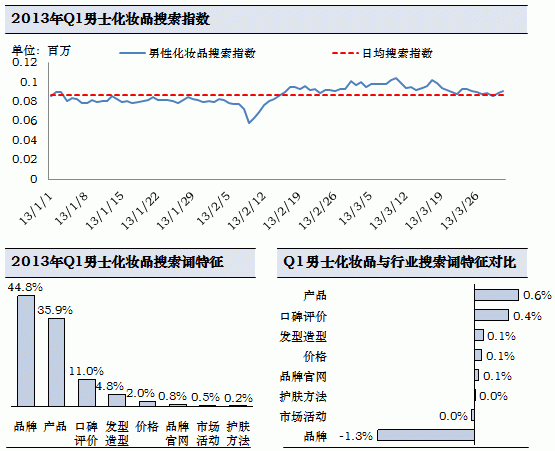Click the 13/3/26 date axis label
The image size is (555, 451).
pos(460,211)
